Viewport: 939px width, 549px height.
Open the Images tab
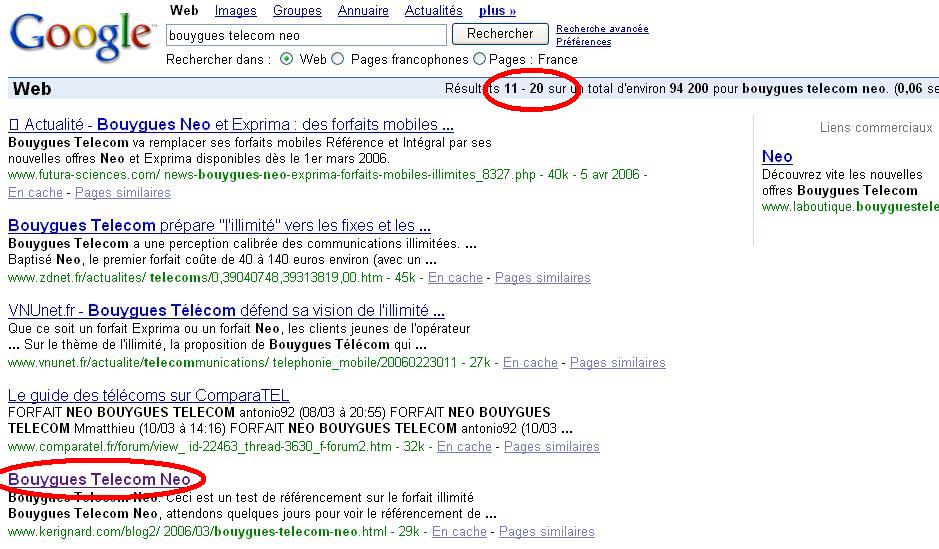[x=235, y=11]
